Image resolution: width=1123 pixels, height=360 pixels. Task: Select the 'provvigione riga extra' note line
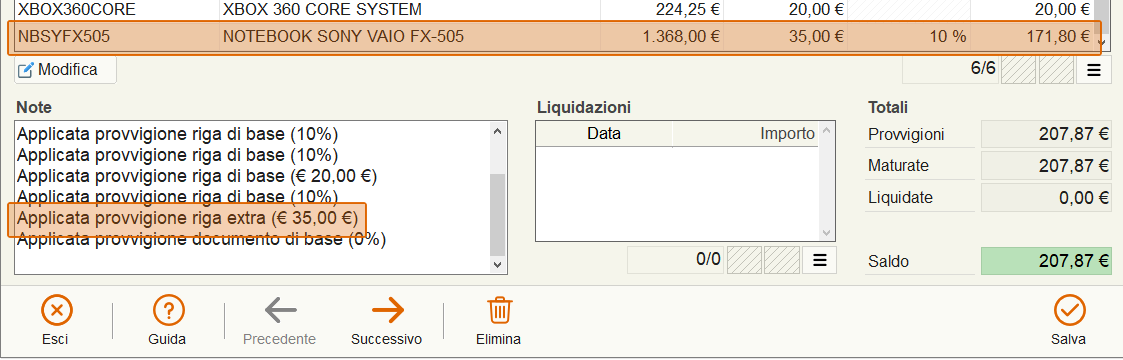coord(188,218)
